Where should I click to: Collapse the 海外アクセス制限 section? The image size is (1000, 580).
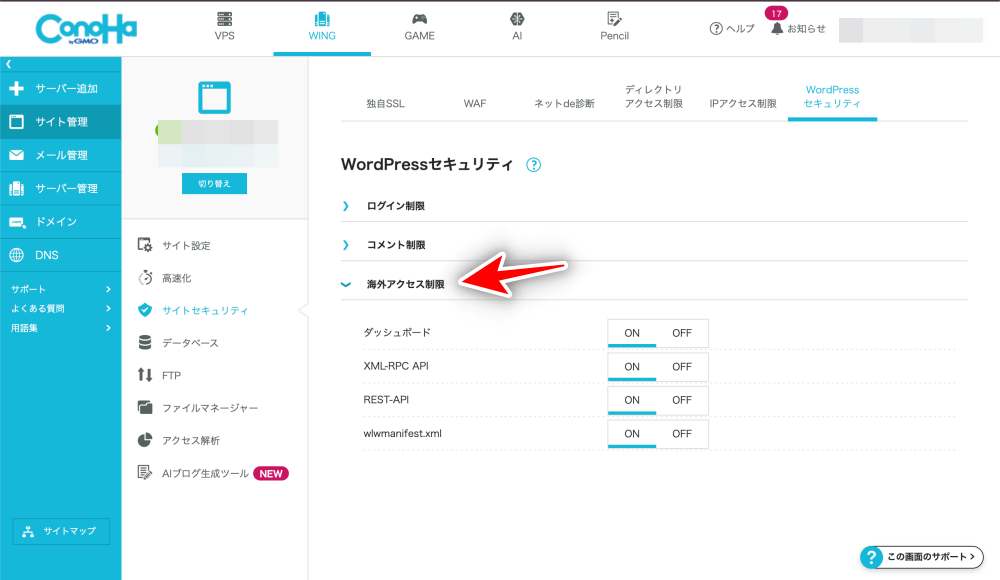point(405,285)
